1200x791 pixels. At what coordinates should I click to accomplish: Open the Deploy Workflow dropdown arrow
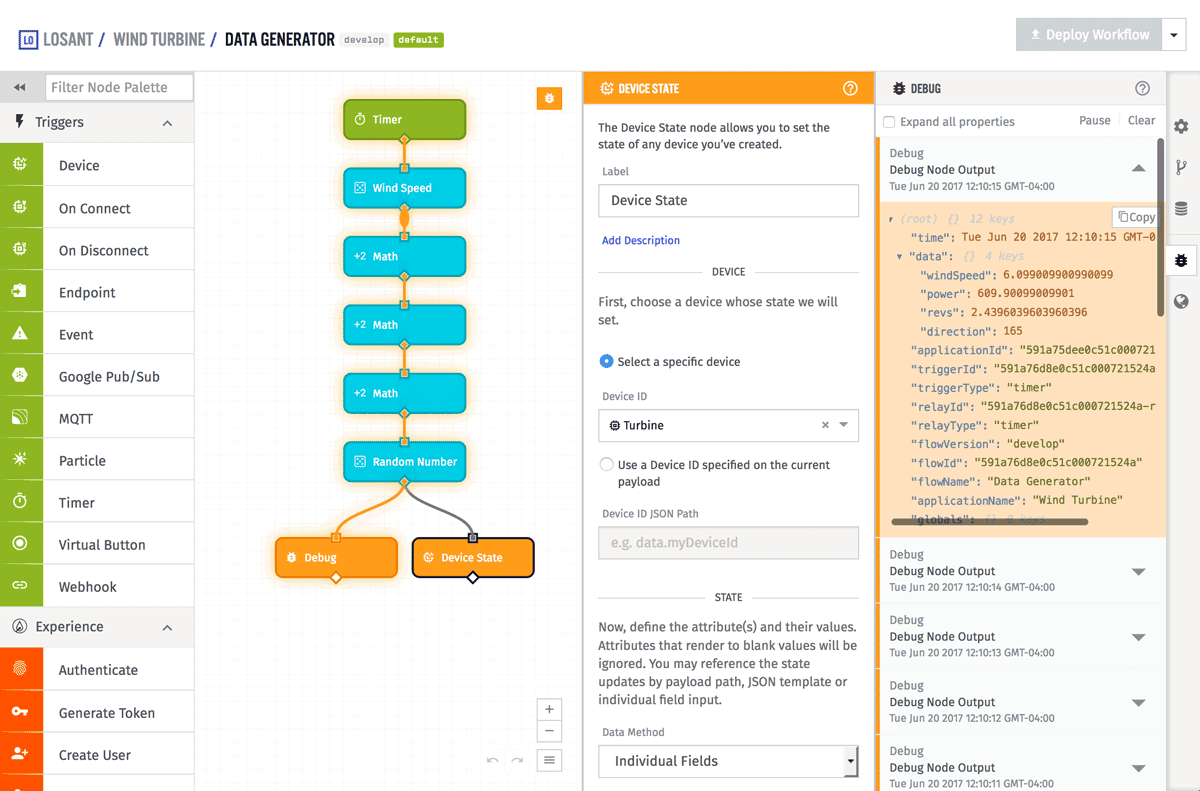1174,35
